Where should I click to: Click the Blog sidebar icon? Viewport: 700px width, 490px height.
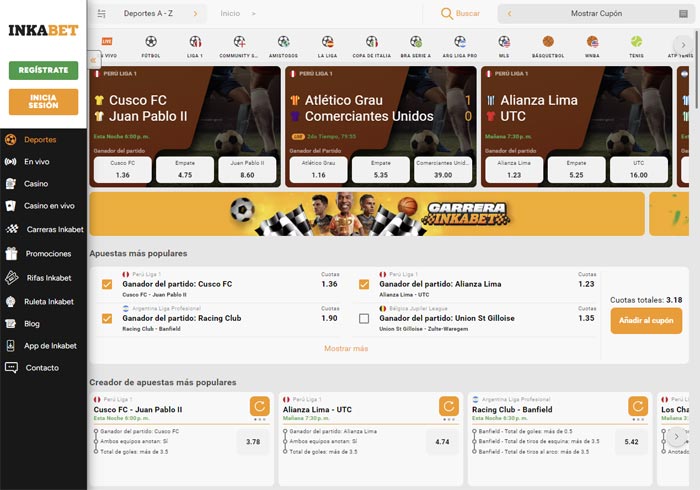coord(11,324)
